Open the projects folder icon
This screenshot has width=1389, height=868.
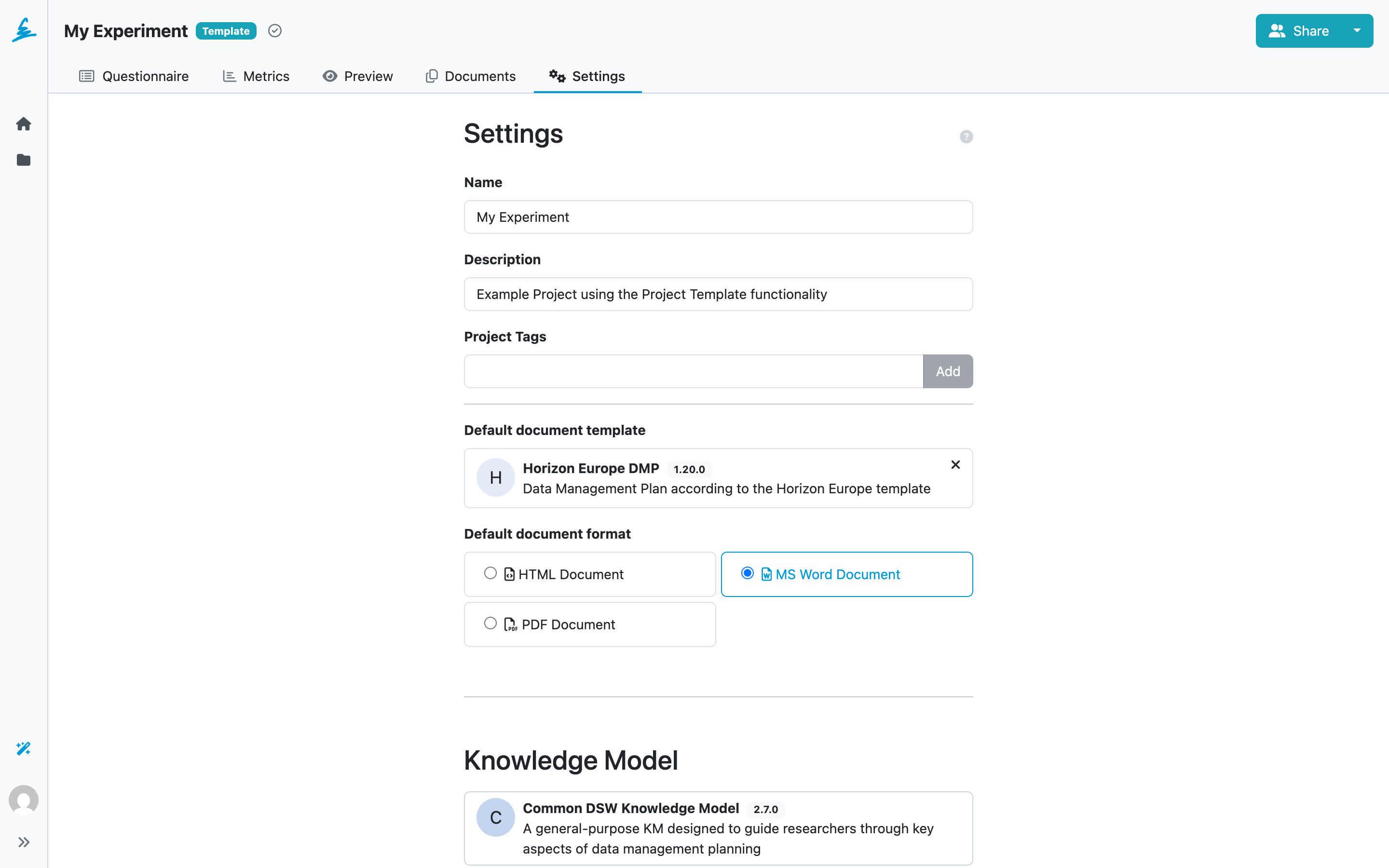tap(24, 160)
